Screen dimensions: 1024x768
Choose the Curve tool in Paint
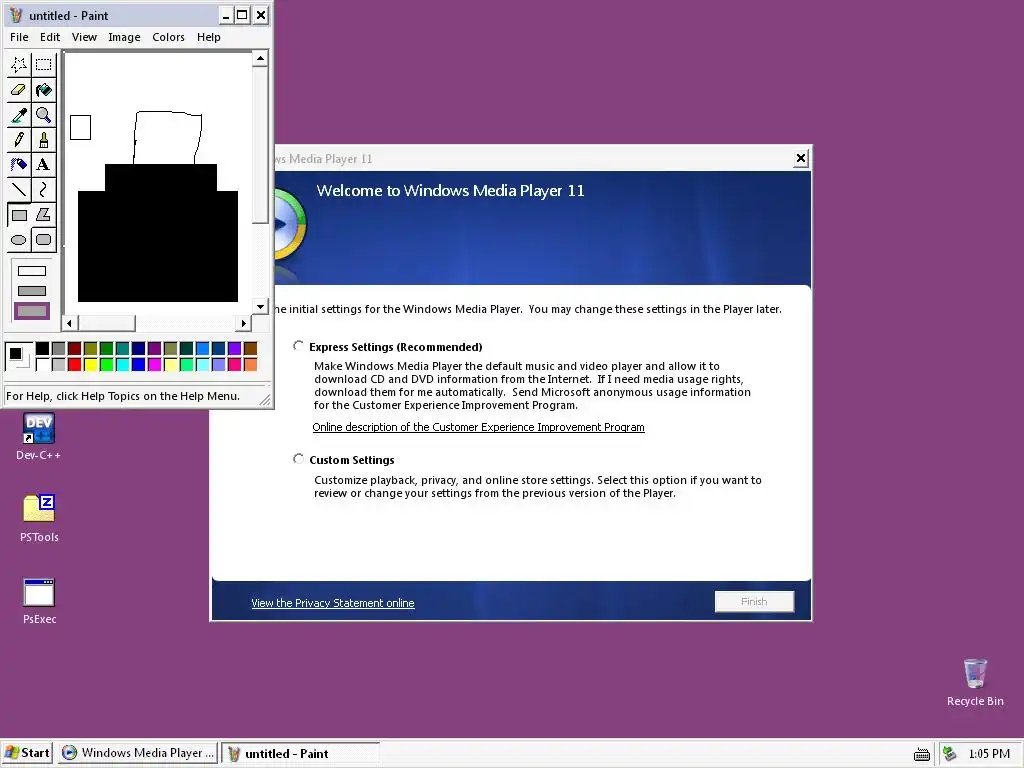coord(44,189)
